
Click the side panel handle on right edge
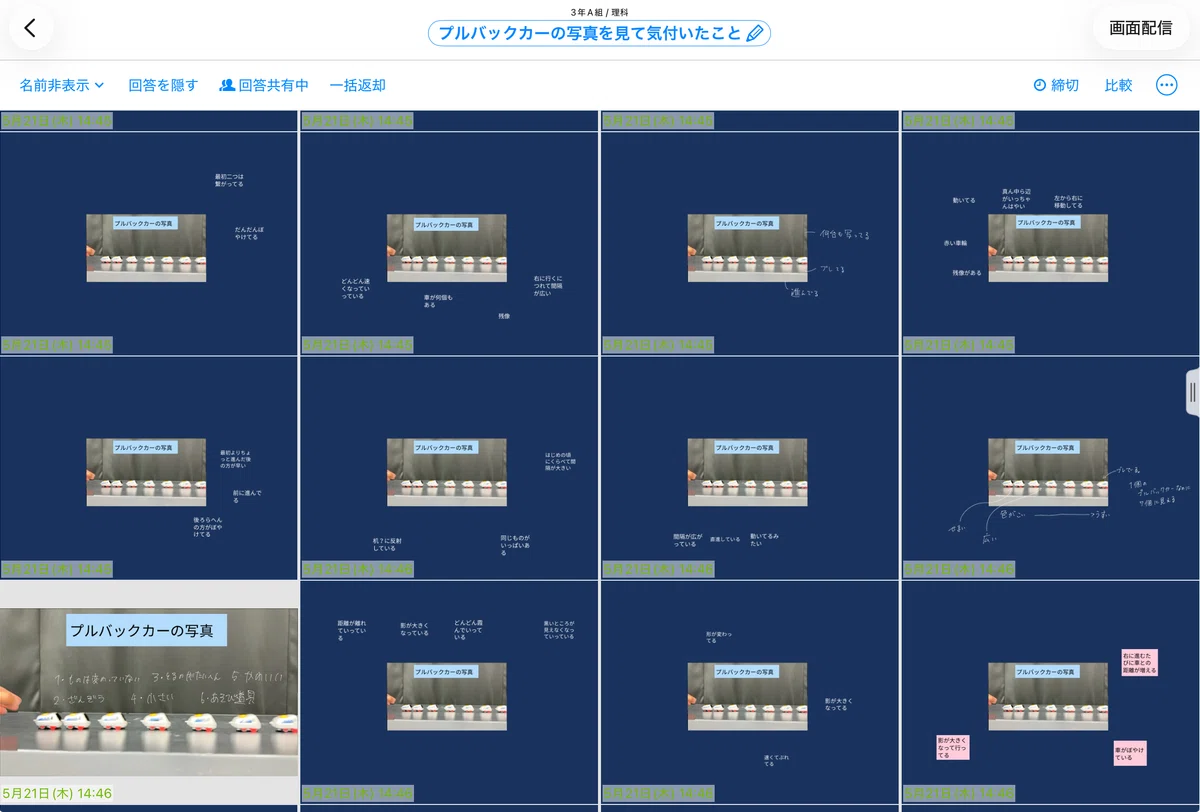coord(1192,393)
